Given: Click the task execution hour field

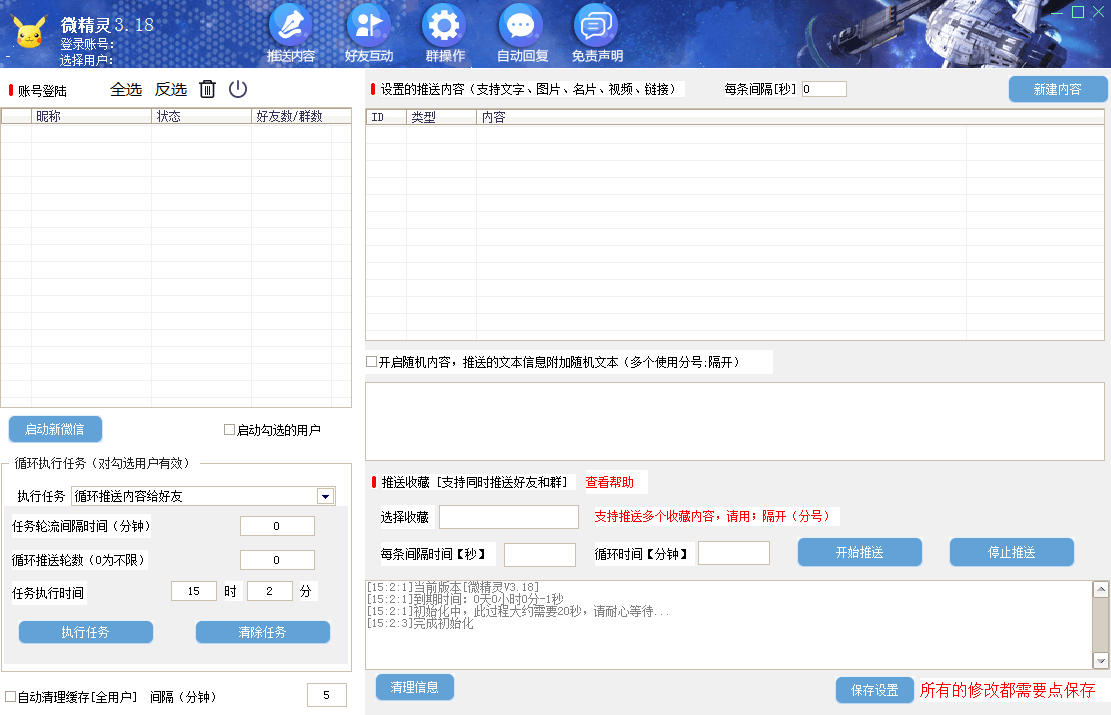Looking at the screenshot, I should click(x=193, y=591).
